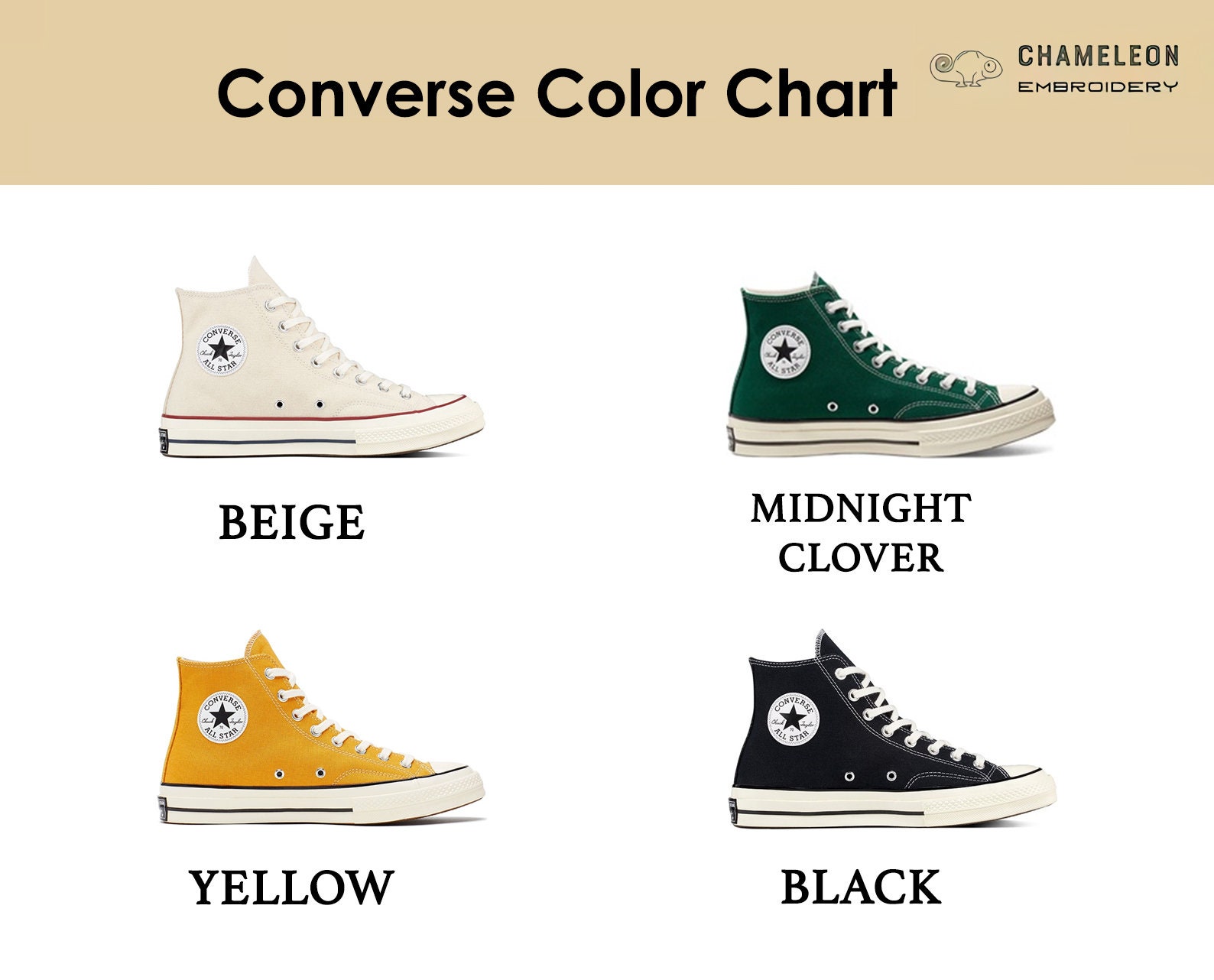Select the black Converse shoe image
This screenshot has height=980, width=1214.
[892, 729]
